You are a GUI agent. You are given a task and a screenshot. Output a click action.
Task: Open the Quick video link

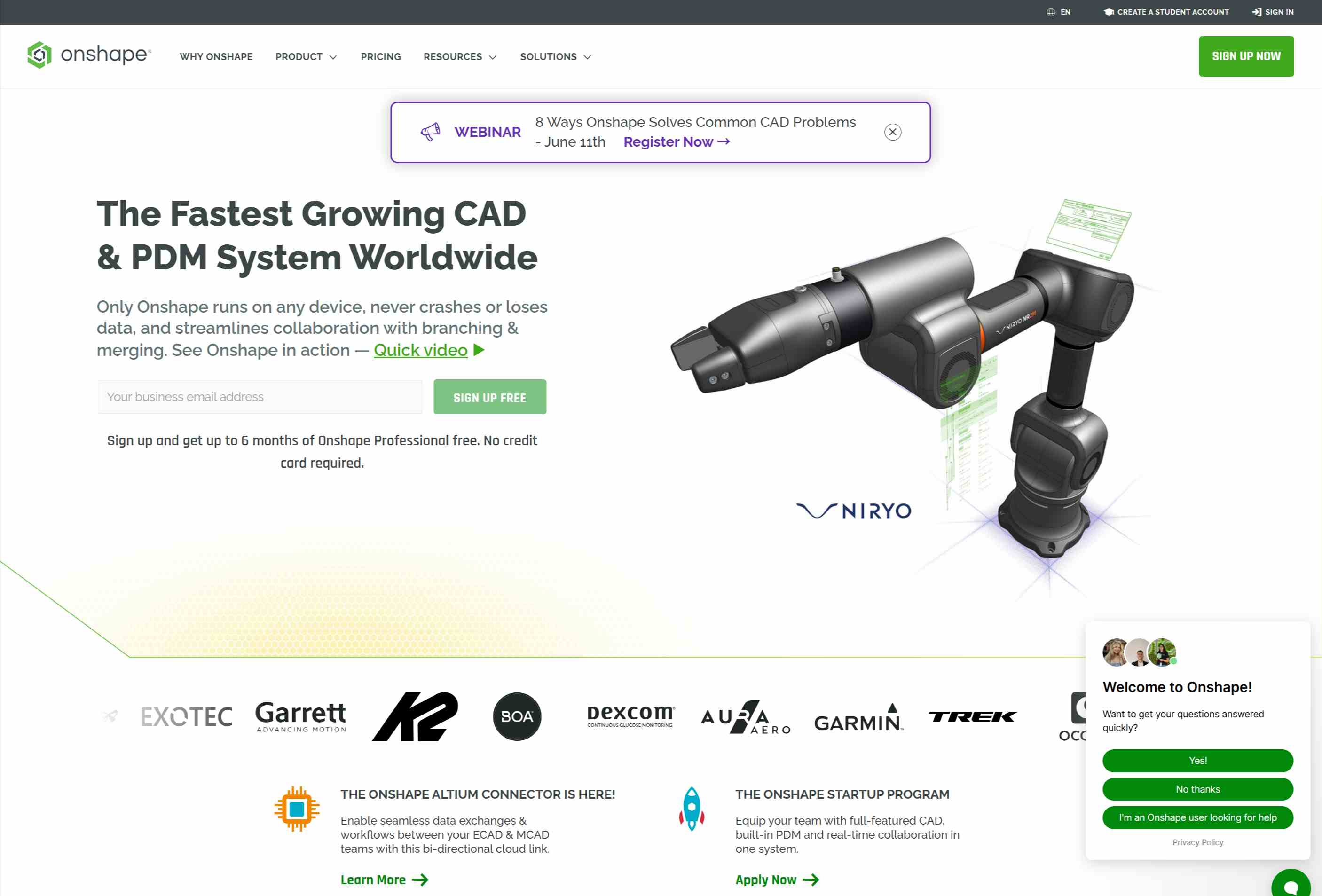click(420, 350)
